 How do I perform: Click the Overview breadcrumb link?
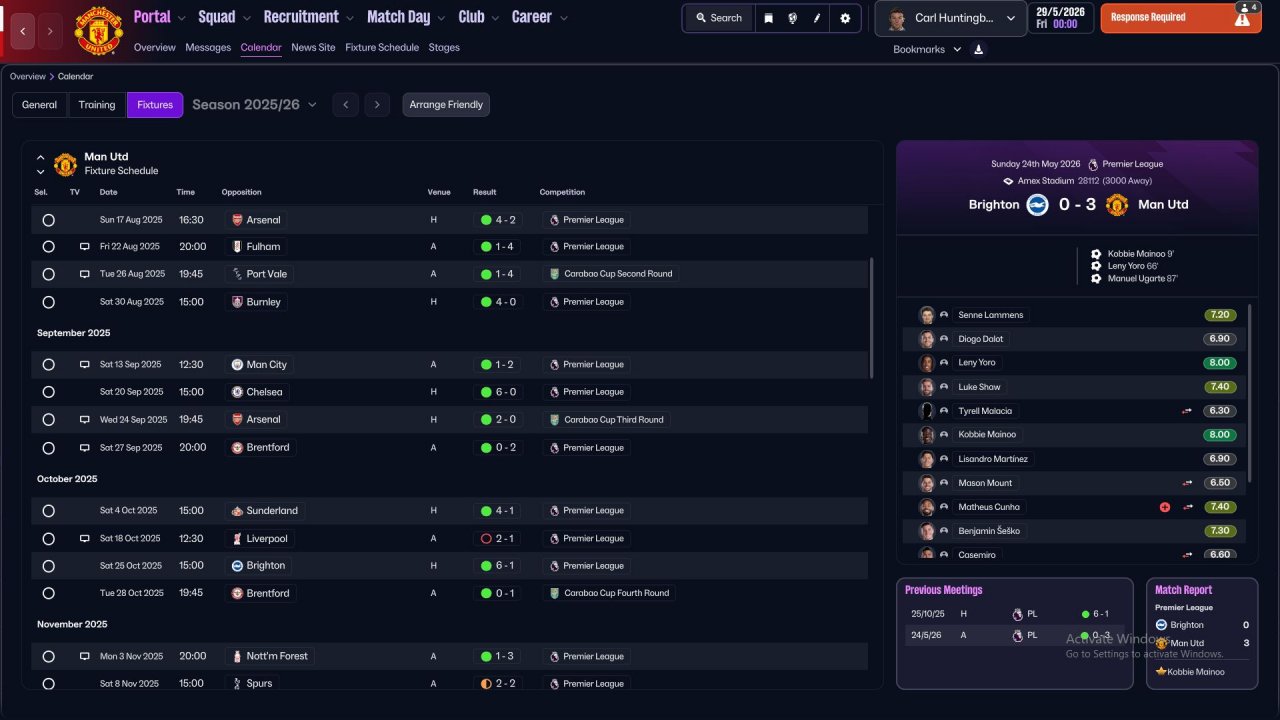[28, 77]
